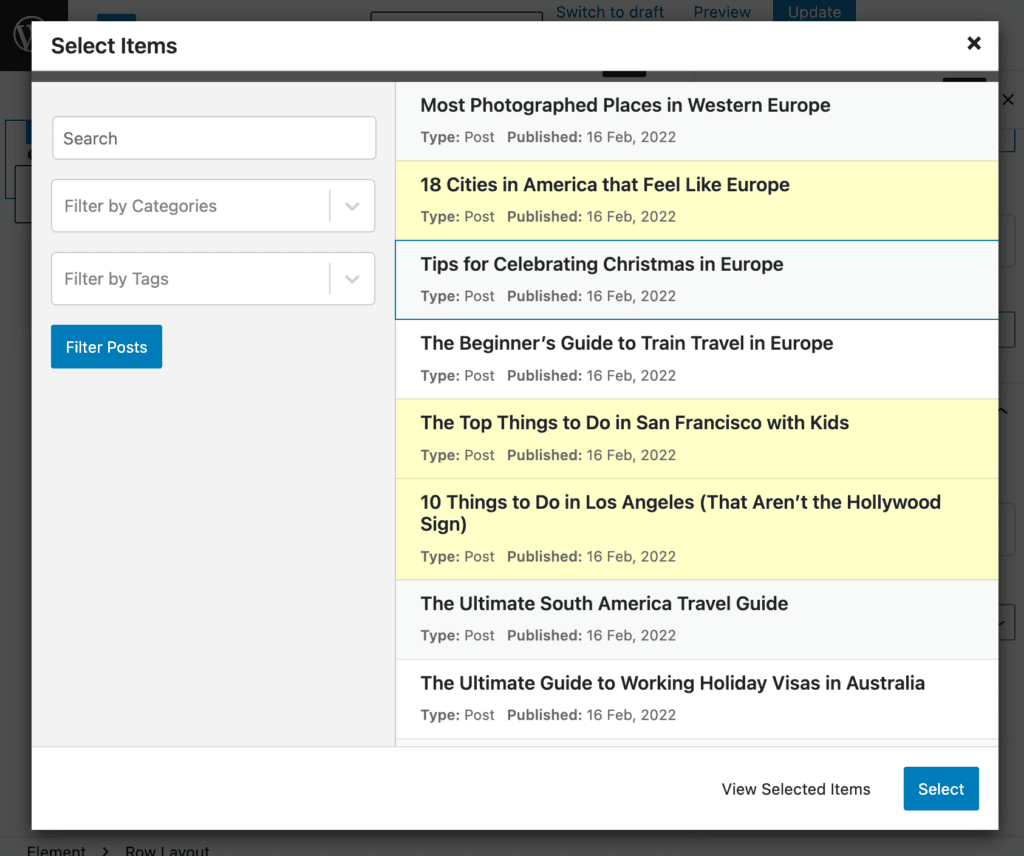This screenshot has height=856, width=1024.
Task: Focus the Search input field
Action: click(213, 138)
